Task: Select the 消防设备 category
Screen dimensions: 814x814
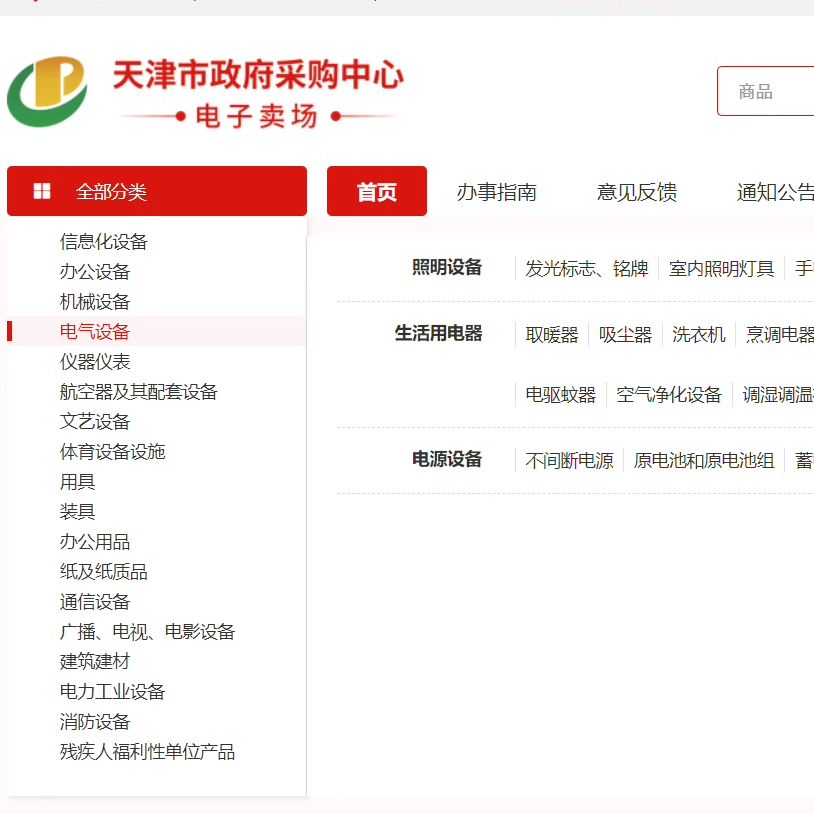Action: pos(95,722)
